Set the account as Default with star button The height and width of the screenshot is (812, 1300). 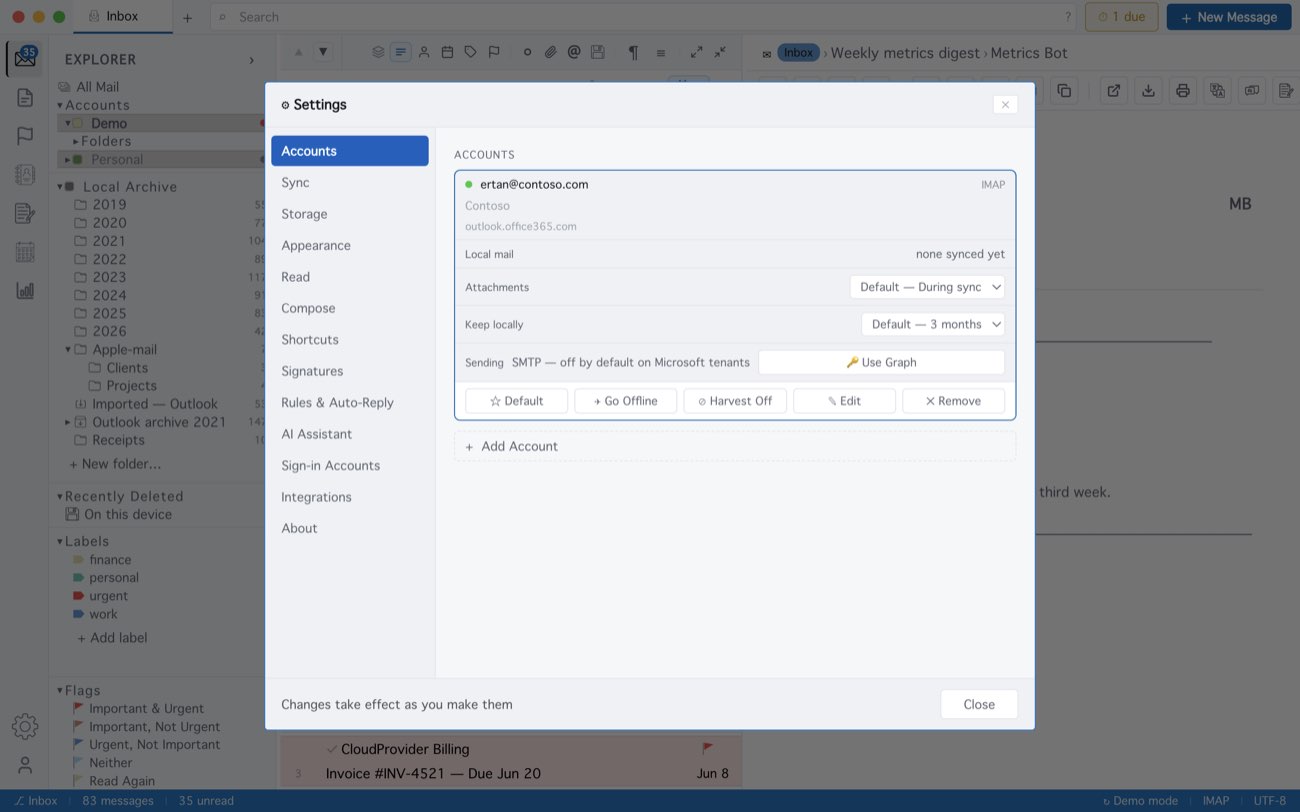[517, 401]
